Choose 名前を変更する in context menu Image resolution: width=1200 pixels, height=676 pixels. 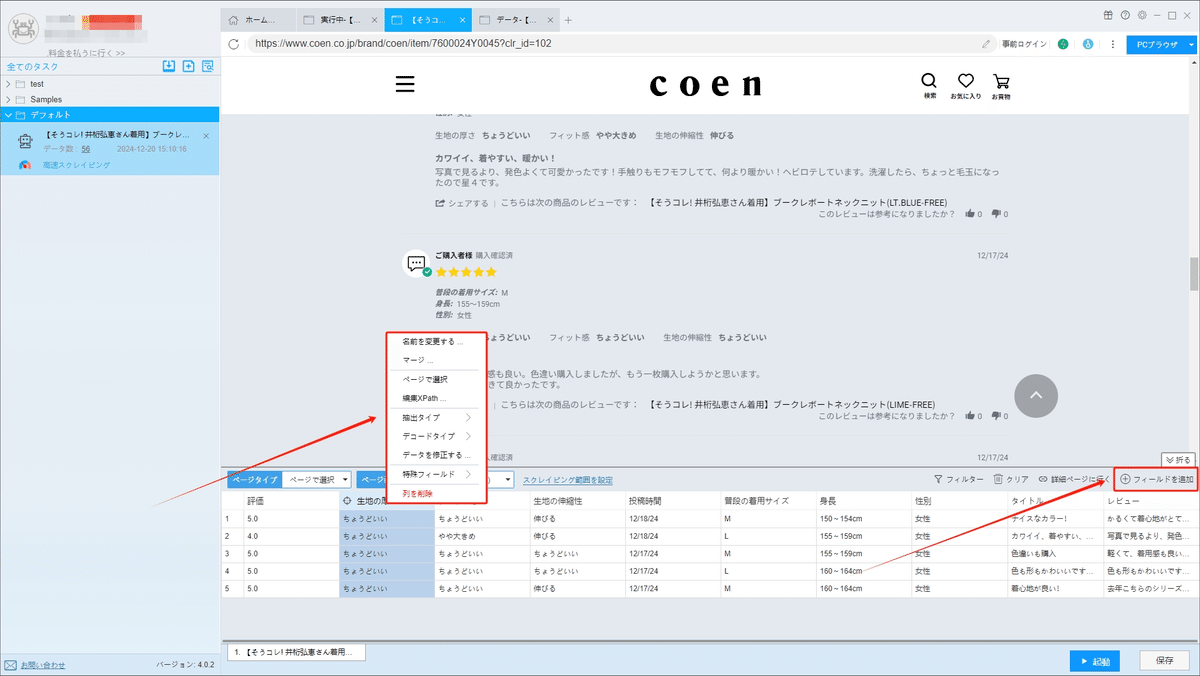436,341
